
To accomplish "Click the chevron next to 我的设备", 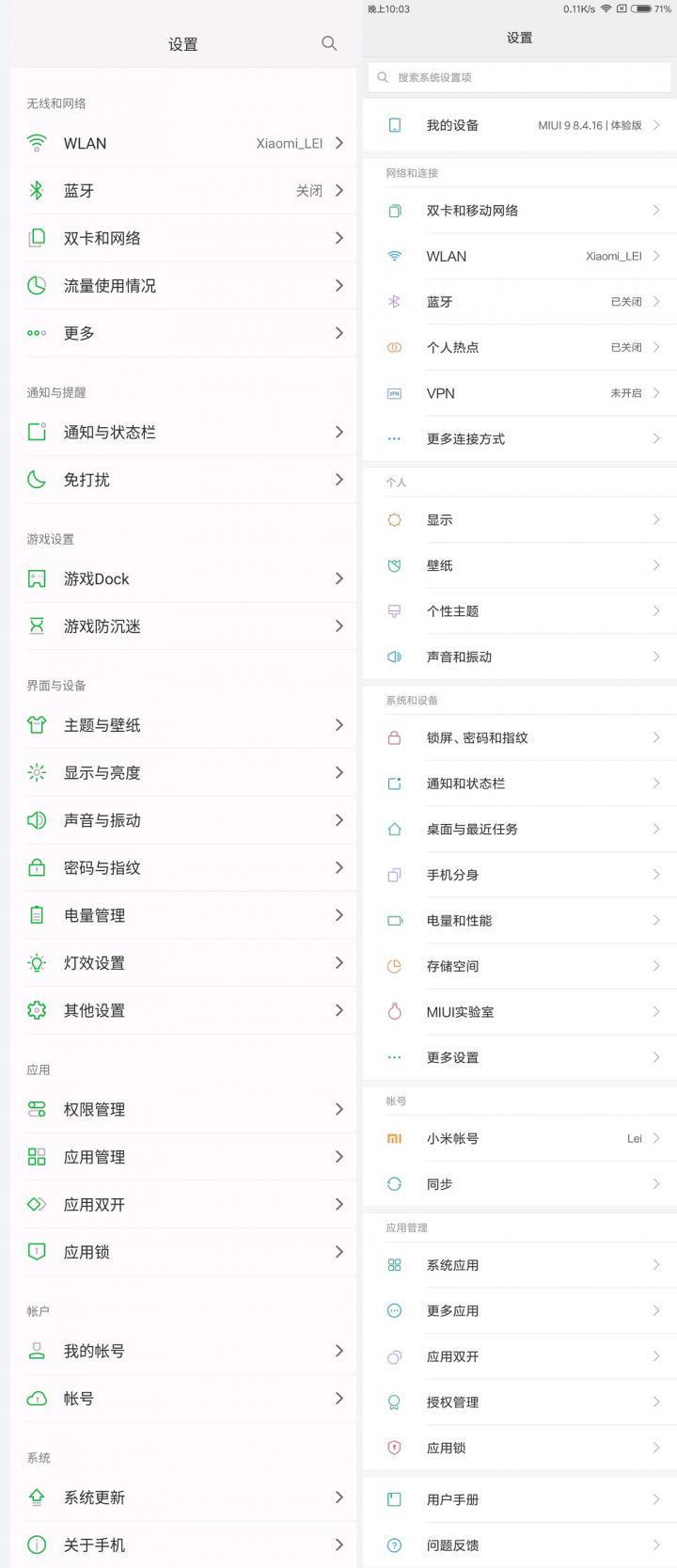I will click(x=656, y=125).
